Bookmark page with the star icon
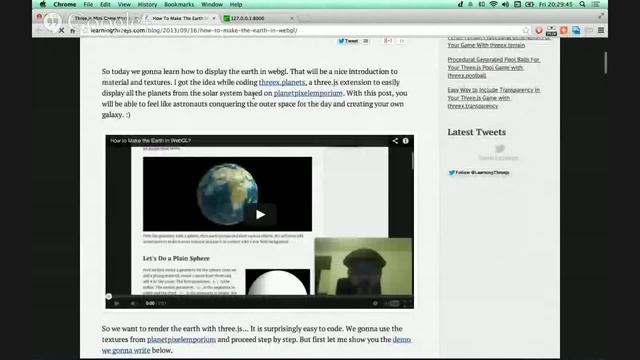The image size is (640, 360). pos(526,30)
